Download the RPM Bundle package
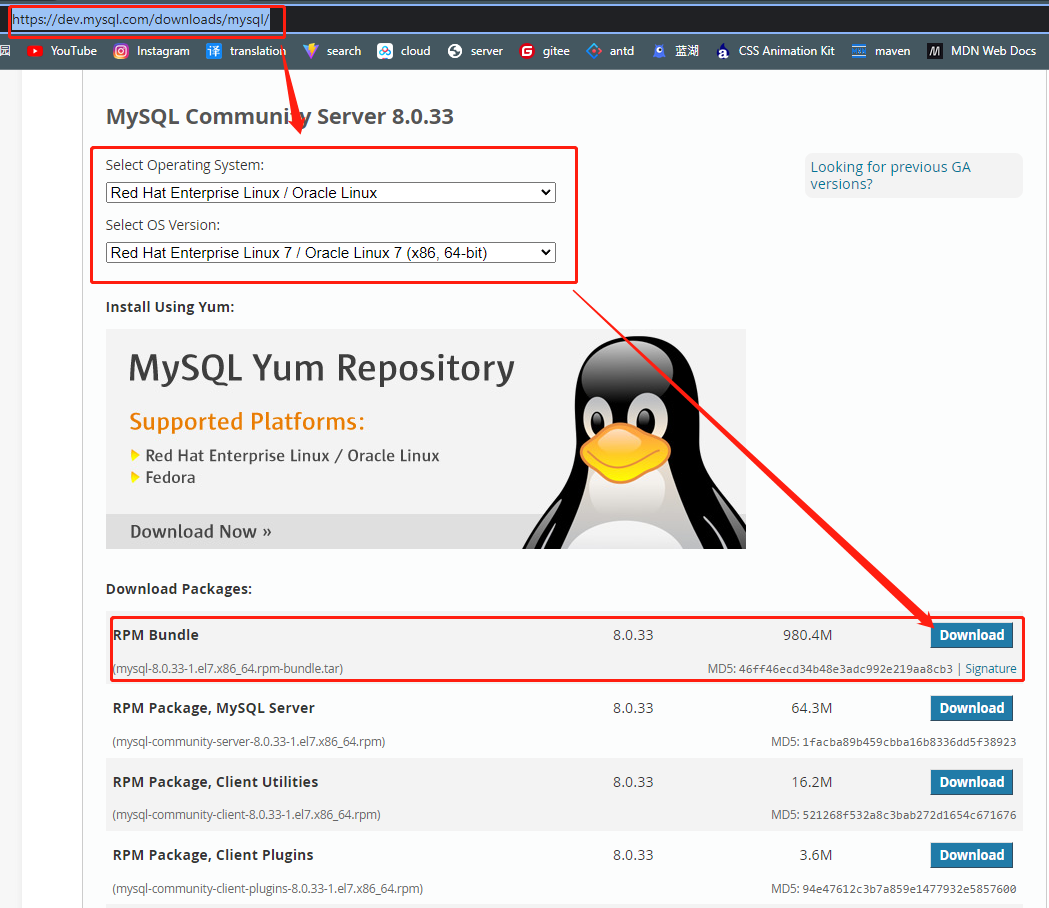 pyautogui.click(x=971, y=635)
